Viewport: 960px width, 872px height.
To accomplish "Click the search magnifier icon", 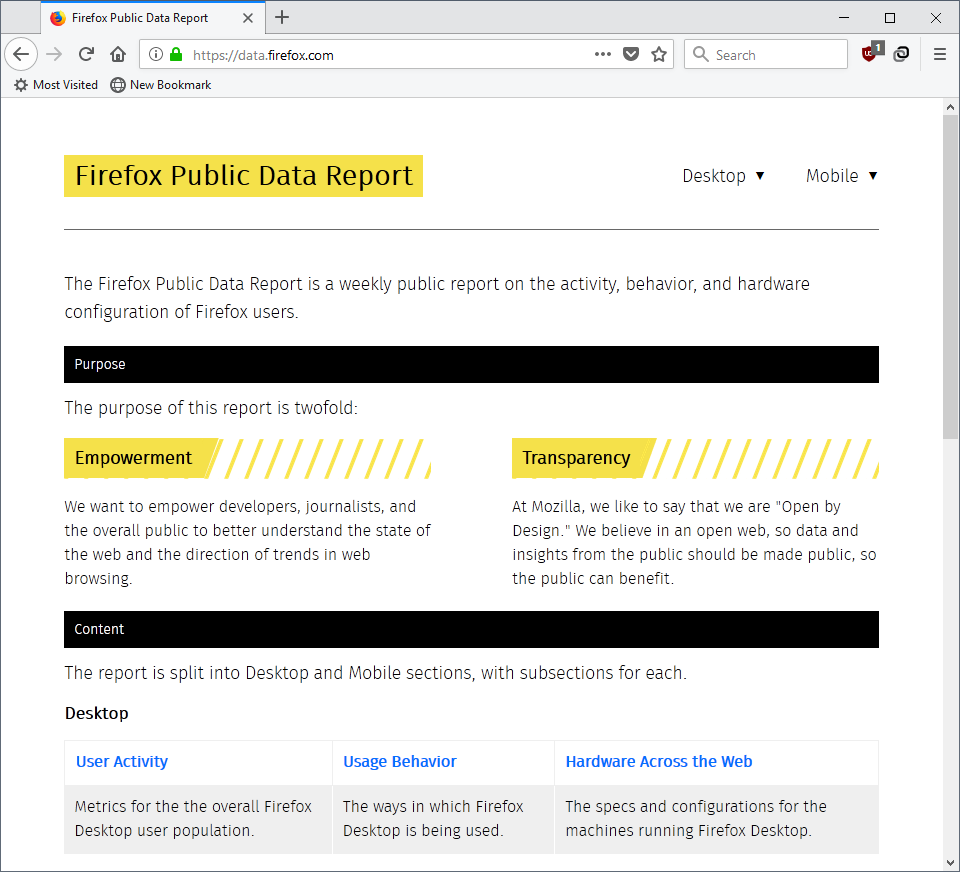I will coord(700,54).
